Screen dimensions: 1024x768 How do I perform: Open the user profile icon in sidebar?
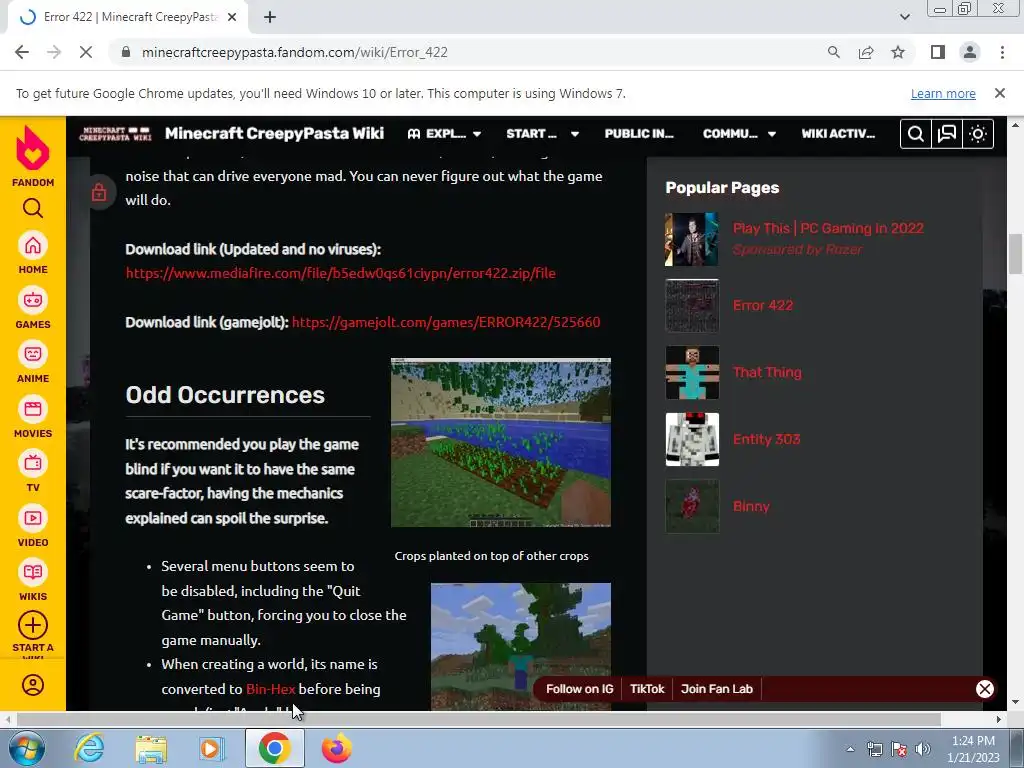click(33, 685)
